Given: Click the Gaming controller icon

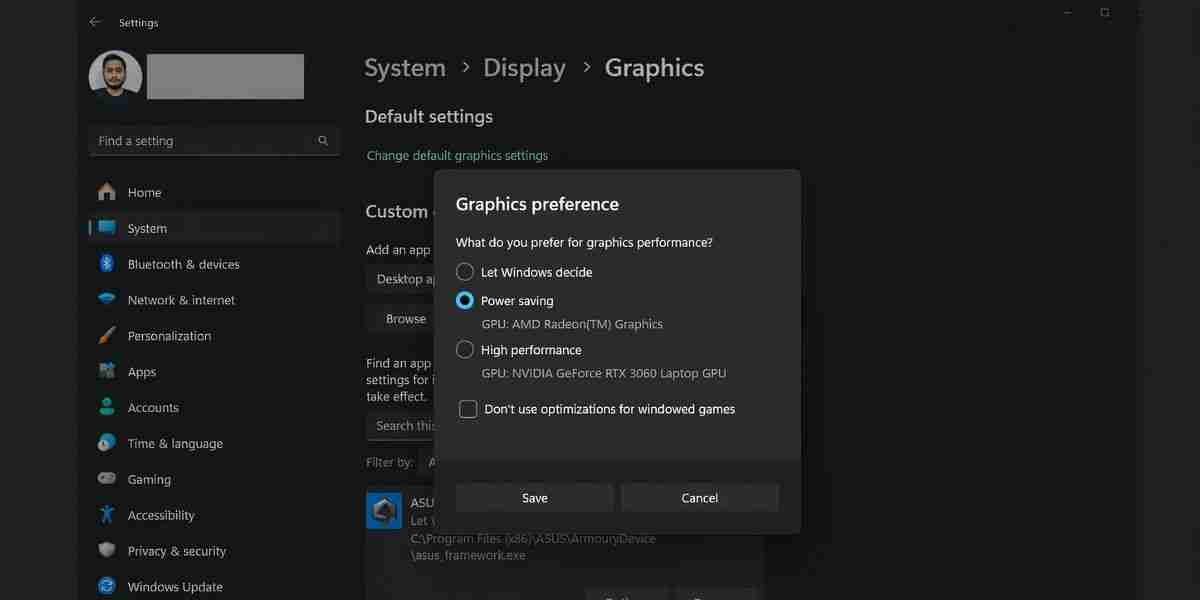Looking at the screenshot, I should click(x=107, y=479).
